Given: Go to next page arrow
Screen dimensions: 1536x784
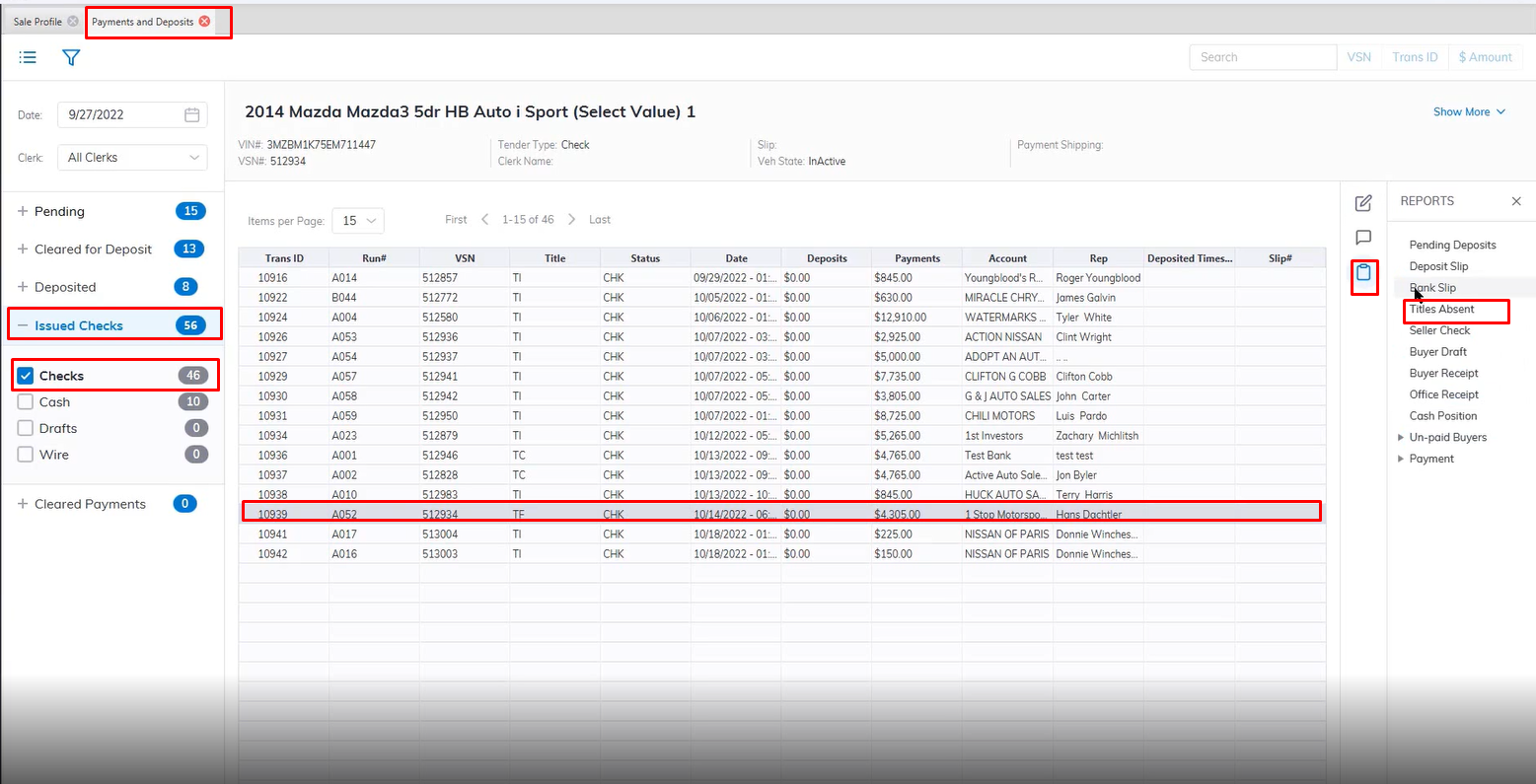Looking at the screenshot, I should tap(571, 220).
